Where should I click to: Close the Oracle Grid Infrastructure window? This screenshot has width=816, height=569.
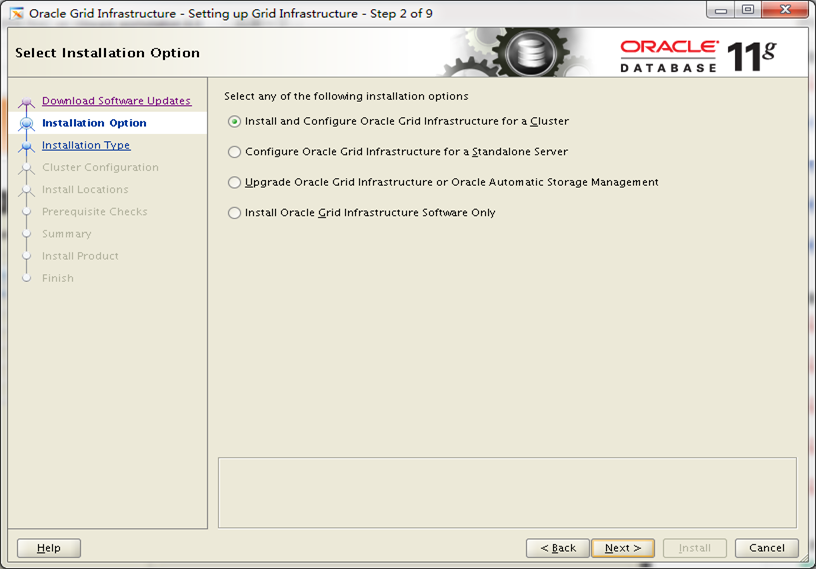pos(785,10)
